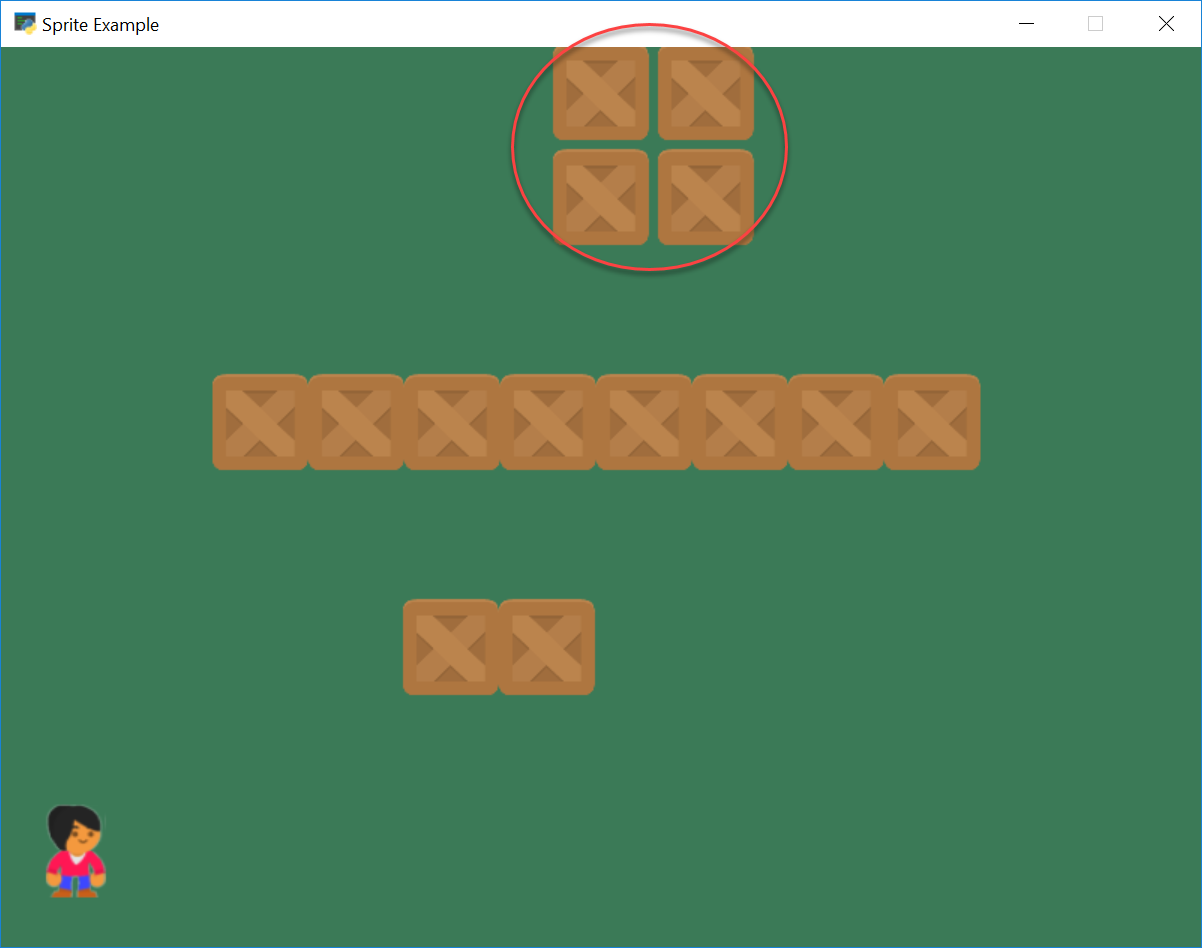Click the right crate of the two-crate pair
The width and height of the screenshot is (1202, 948).
coord(547,647)
